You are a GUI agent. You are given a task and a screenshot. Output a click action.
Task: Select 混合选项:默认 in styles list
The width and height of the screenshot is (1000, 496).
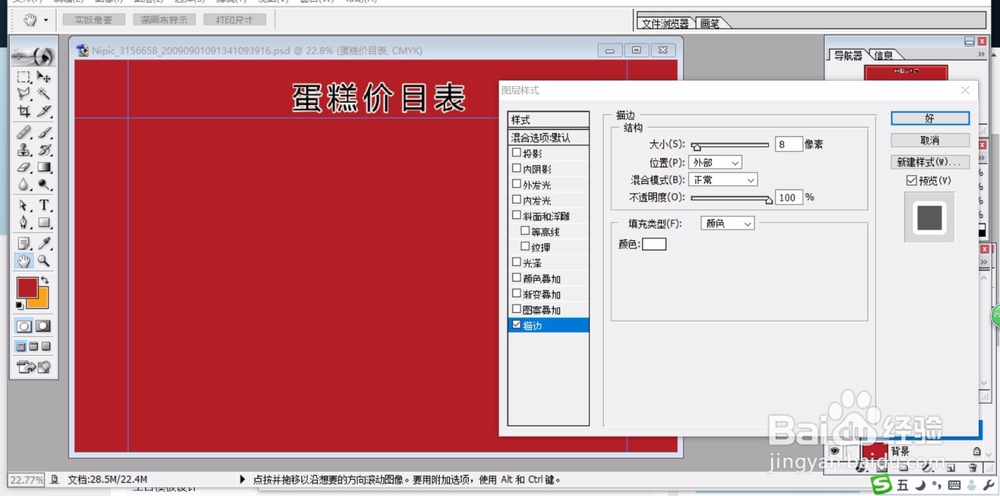pos(548,138)
